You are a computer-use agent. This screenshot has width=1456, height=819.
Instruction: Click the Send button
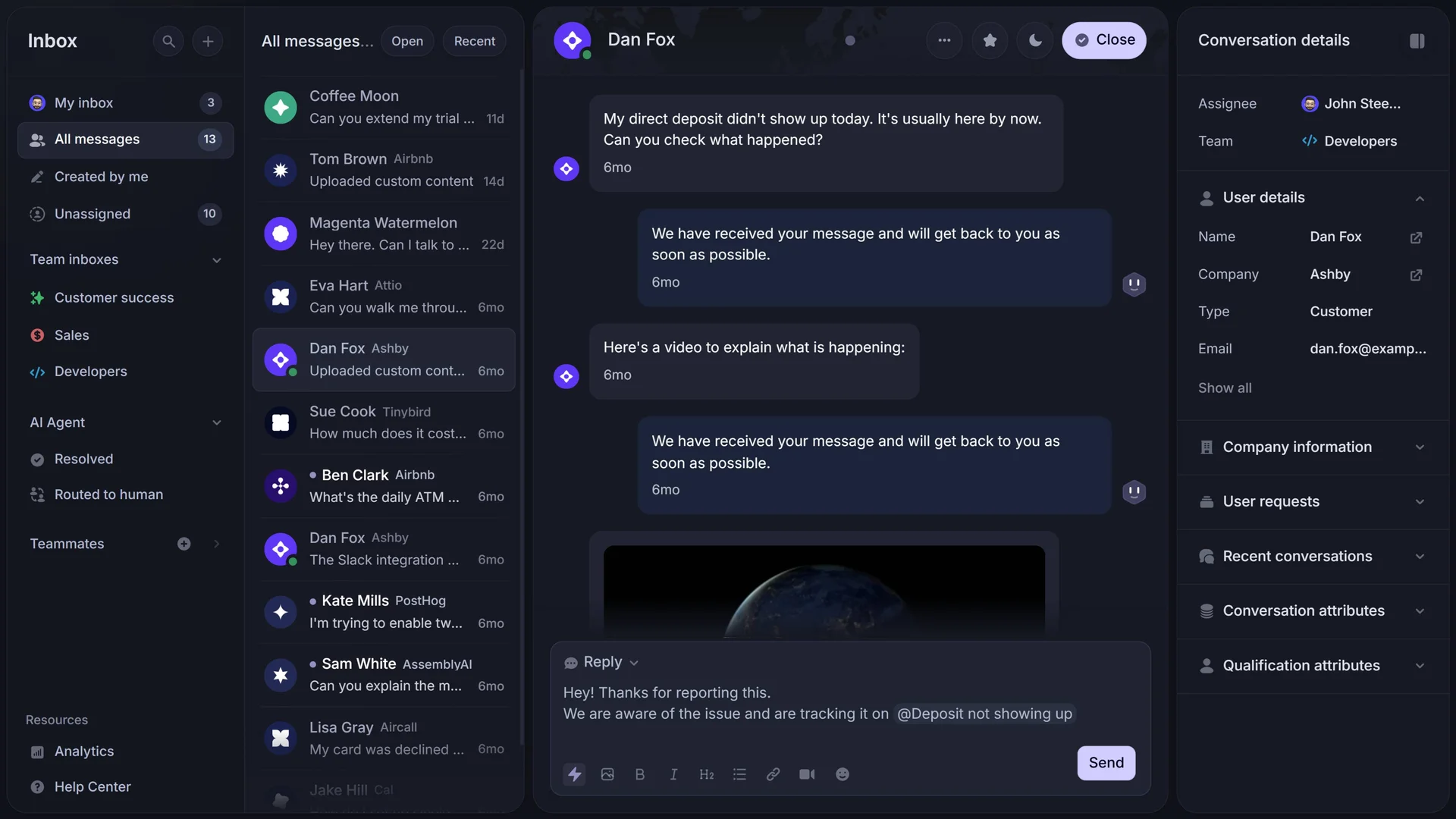[1106, 763]
